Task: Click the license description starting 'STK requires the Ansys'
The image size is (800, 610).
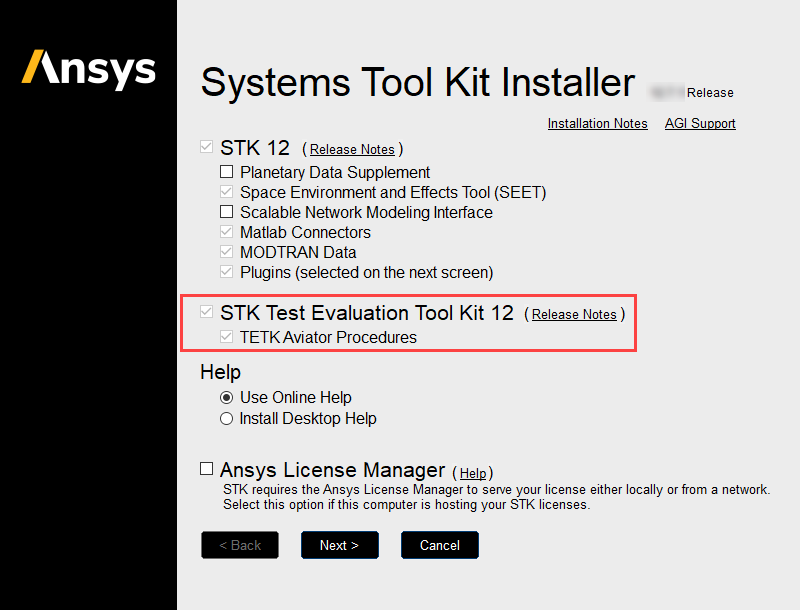Action: [x=496, y=490]
